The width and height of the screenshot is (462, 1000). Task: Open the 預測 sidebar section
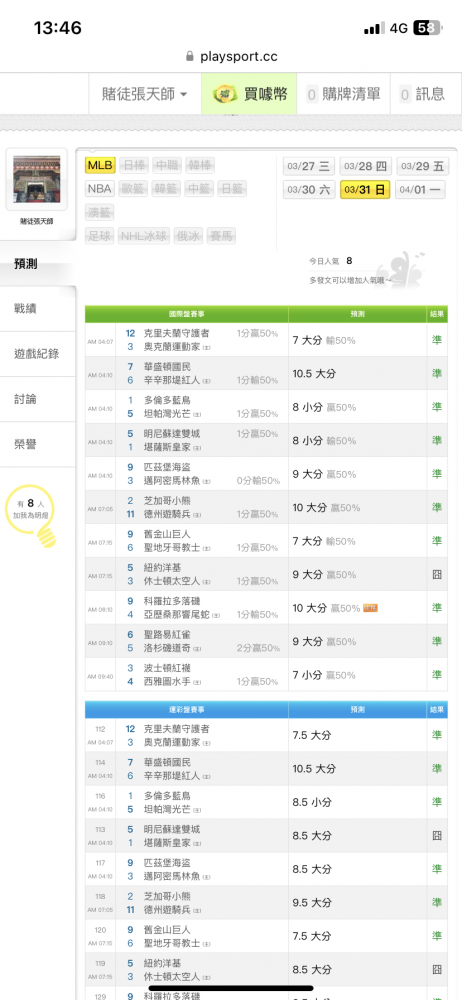pyautogui.click(x=38, y=264)
